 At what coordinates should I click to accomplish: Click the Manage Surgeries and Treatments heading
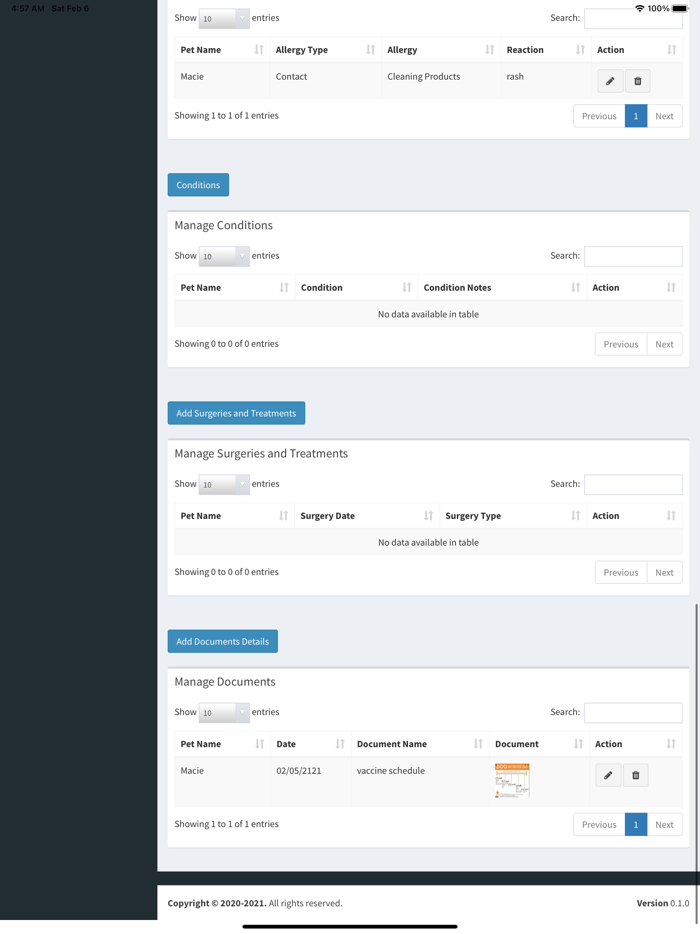[261, 453]
